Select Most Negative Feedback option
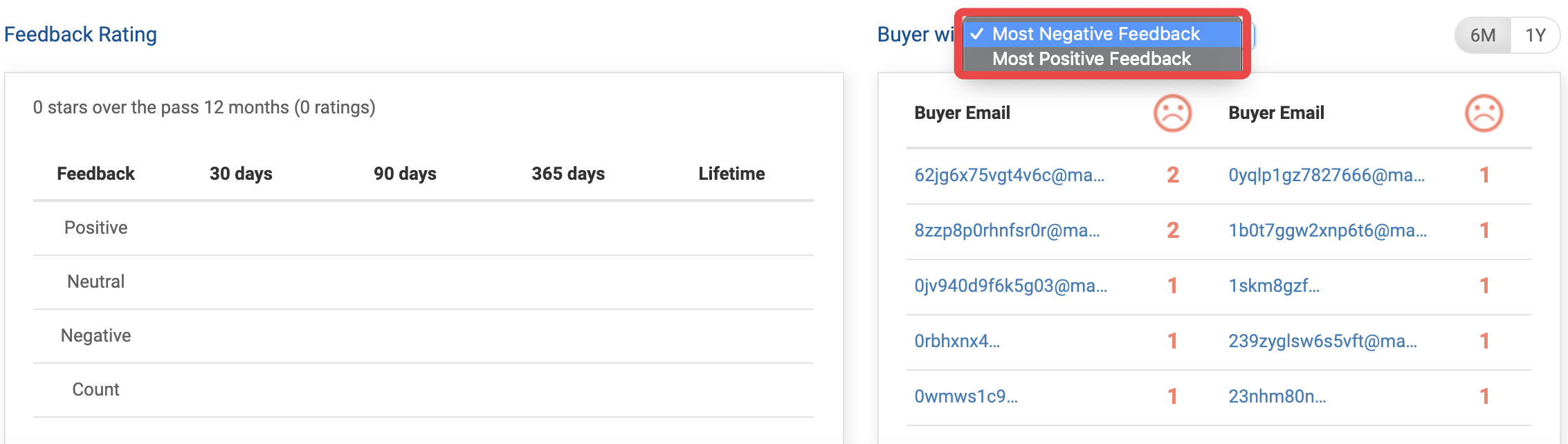Image resolution: width=1568 pixels, height=444 pixels. [1102, 34]
